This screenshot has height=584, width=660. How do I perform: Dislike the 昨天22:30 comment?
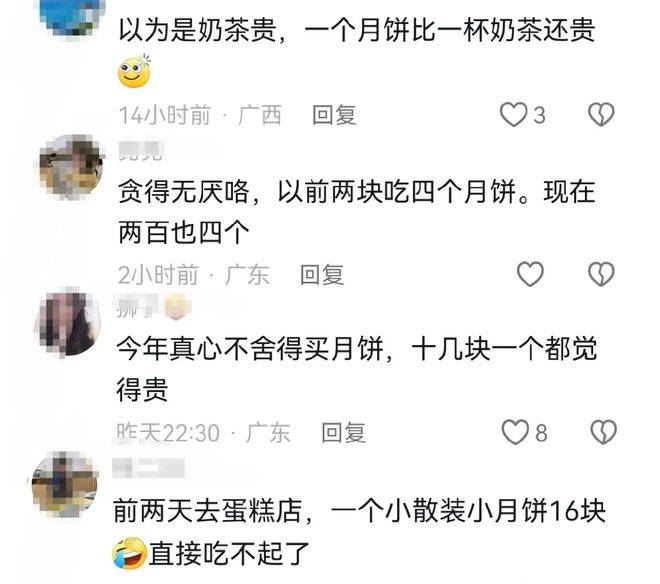point(604,432)
